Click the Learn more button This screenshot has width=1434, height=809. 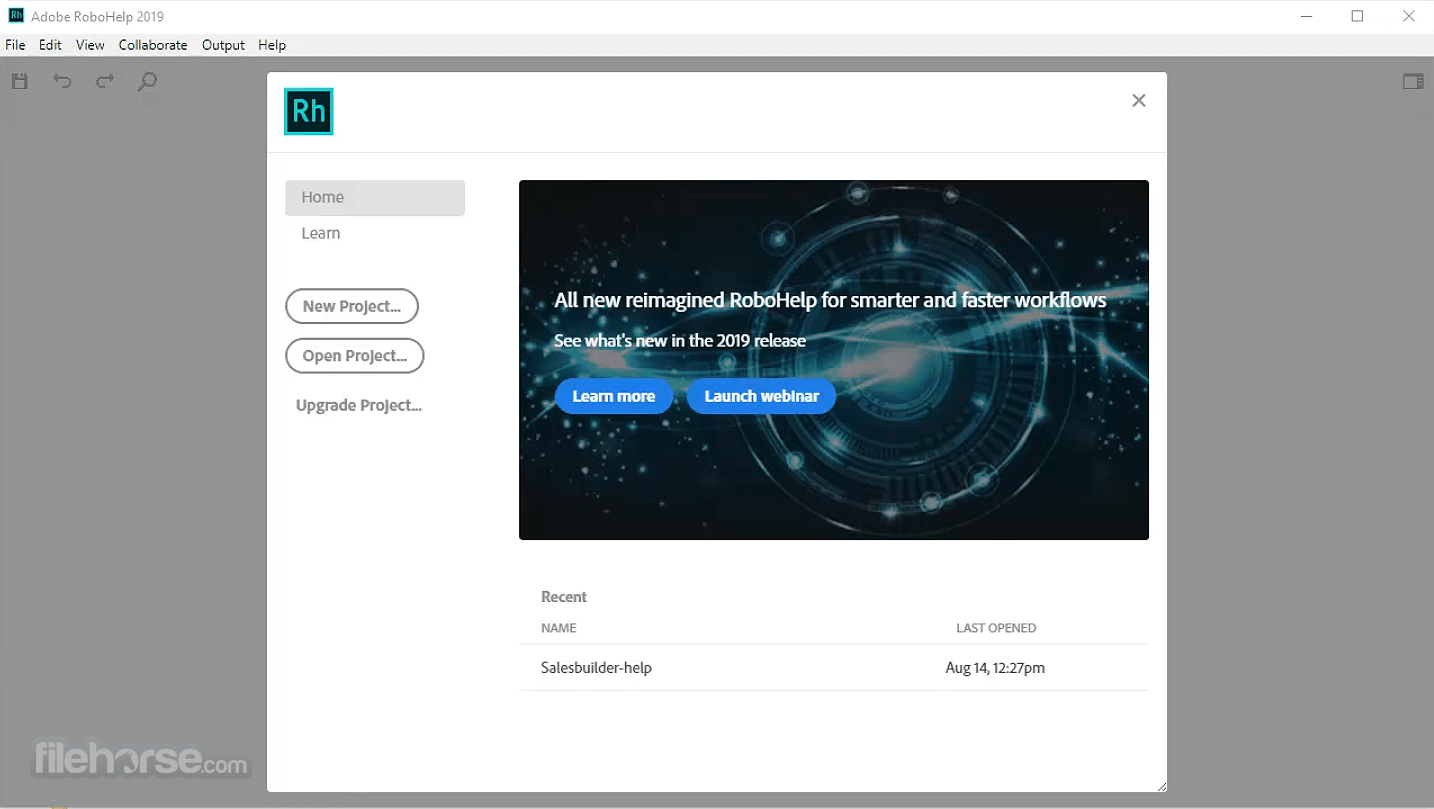[x=614, y=396]
